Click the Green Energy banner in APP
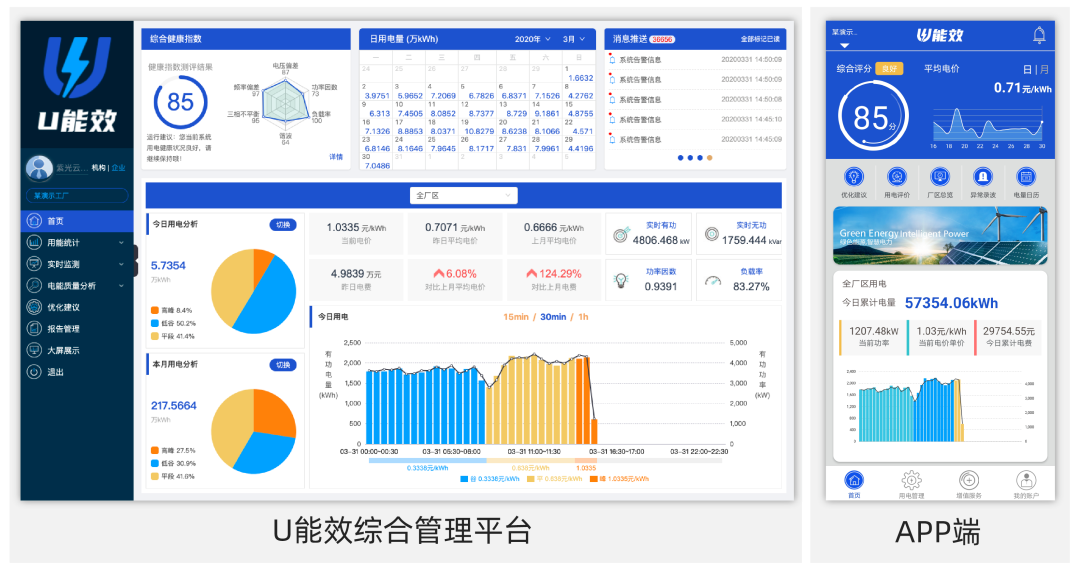This screenshot has height=569, width=1080. pos(940,236)
